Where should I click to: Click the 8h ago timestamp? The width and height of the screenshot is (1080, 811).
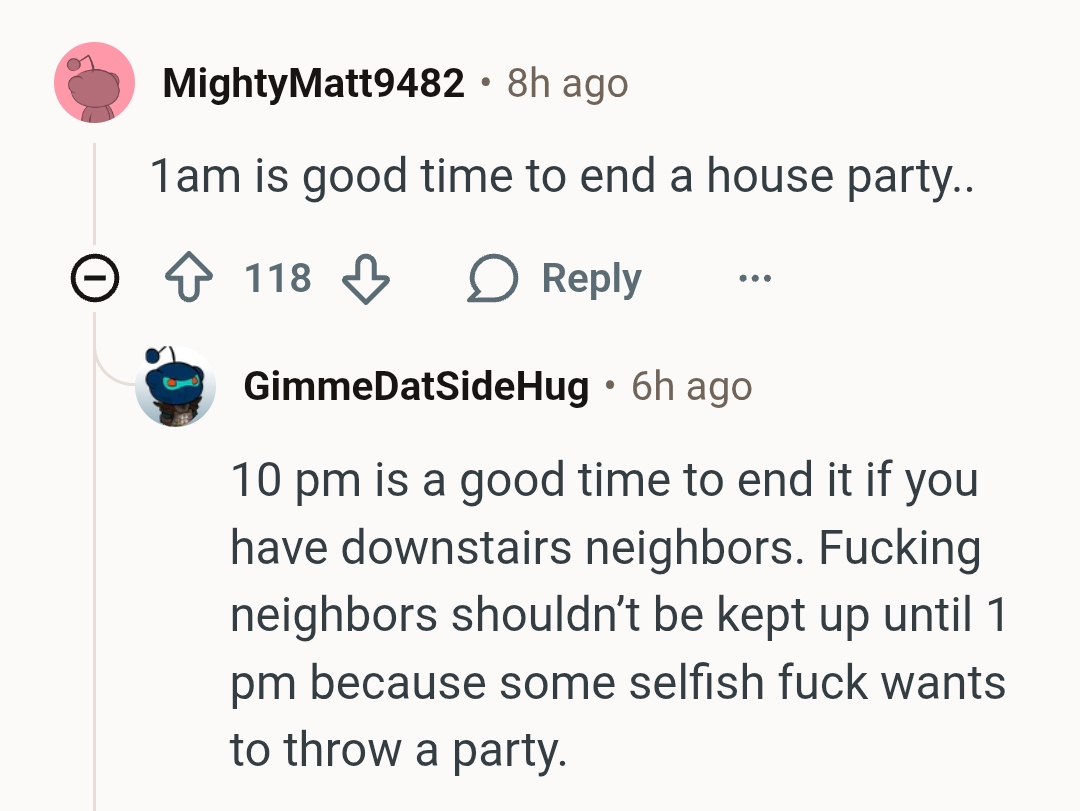[x=567, y=84]
